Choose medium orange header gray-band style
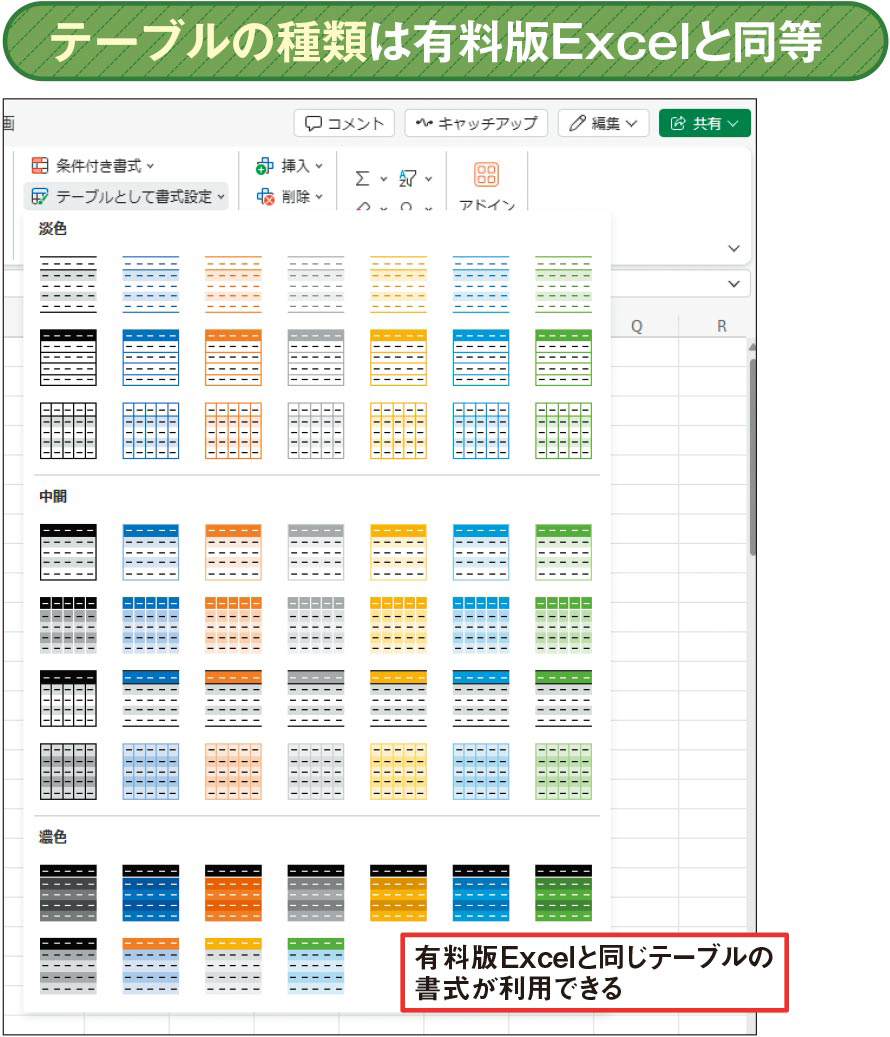 [233, 698]
